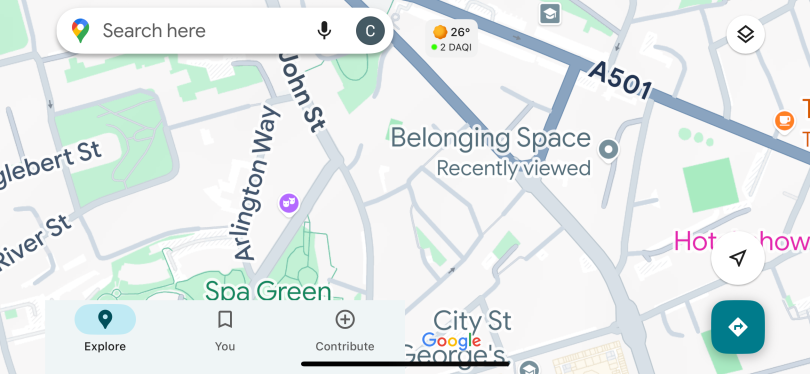Tap the Belonging Space label
The width and height of the screenshot is (810, 374).
click(x=490, y=138)
